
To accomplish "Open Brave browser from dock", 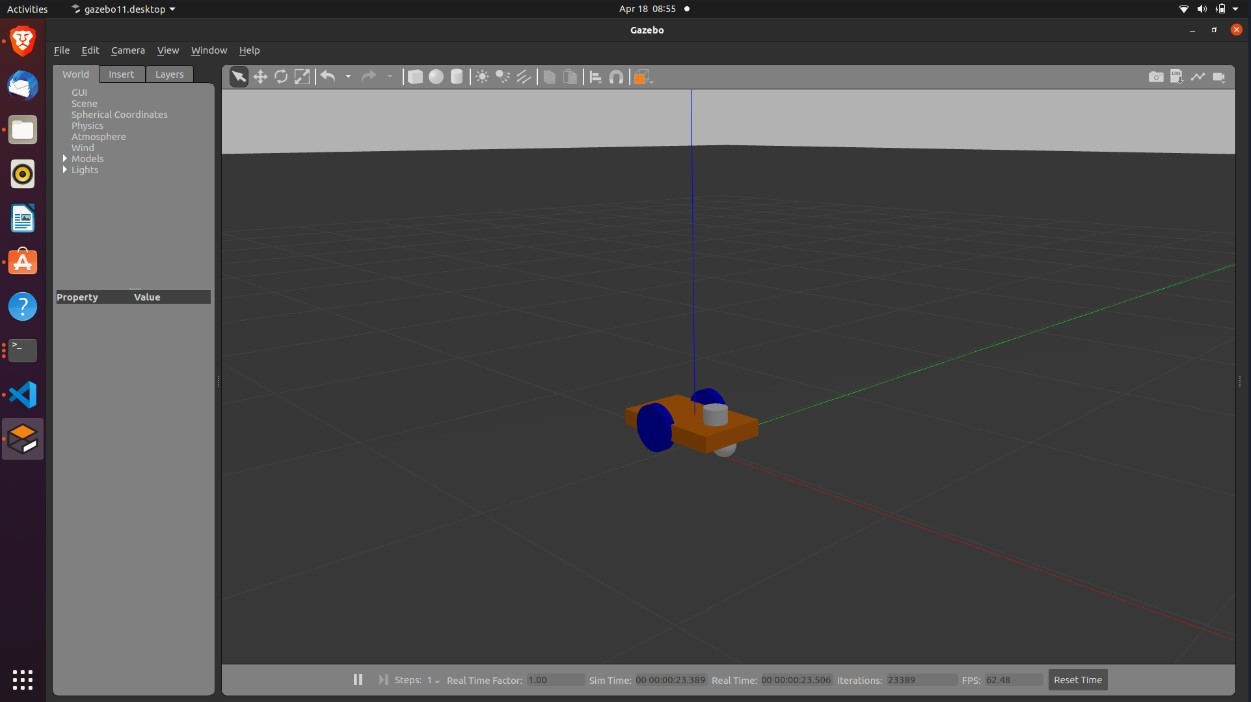I will click(23, 42).
